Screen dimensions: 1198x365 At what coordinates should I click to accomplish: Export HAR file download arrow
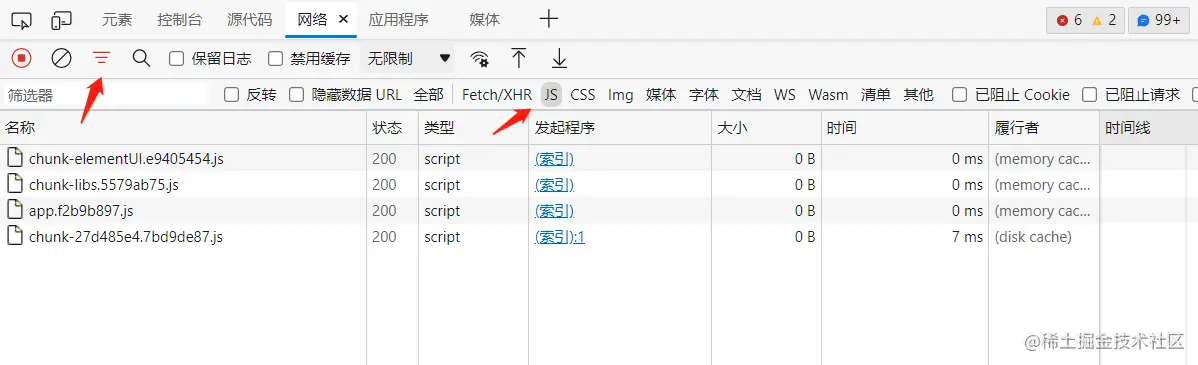coord(559,58)
